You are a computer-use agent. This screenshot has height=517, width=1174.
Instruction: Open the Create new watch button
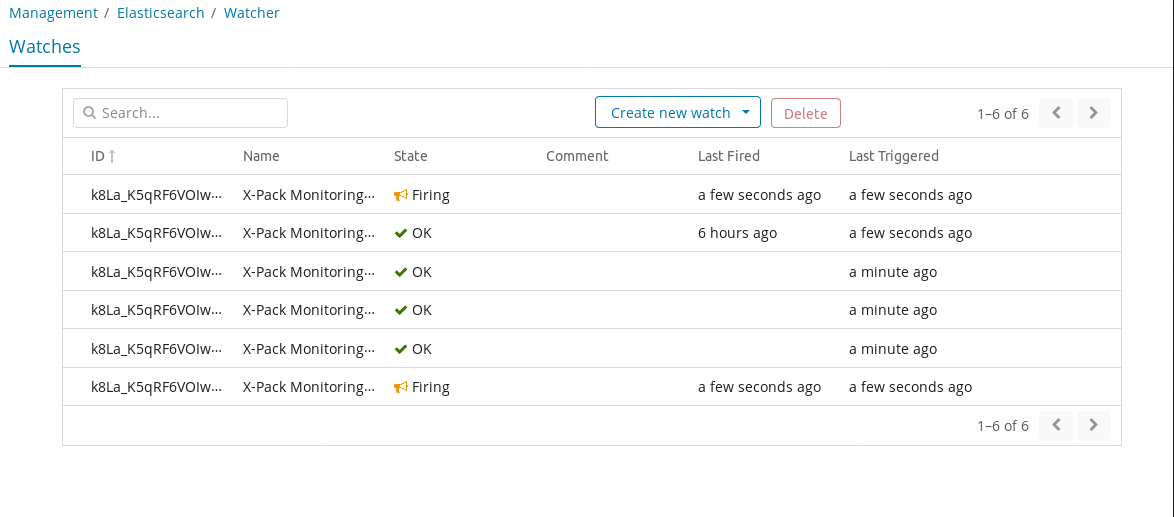[678, 113]
